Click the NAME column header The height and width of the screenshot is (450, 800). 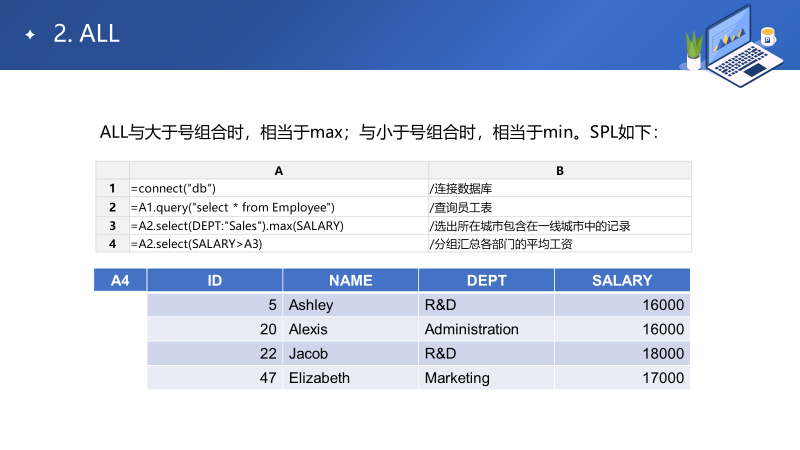[x=350, y=281]
